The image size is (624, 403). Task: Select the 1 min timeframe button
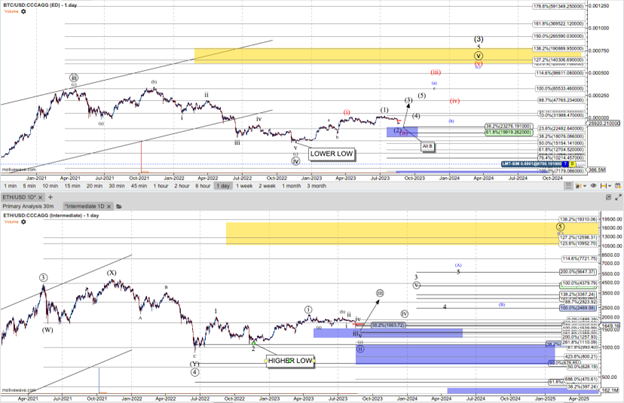click(12, 186)
